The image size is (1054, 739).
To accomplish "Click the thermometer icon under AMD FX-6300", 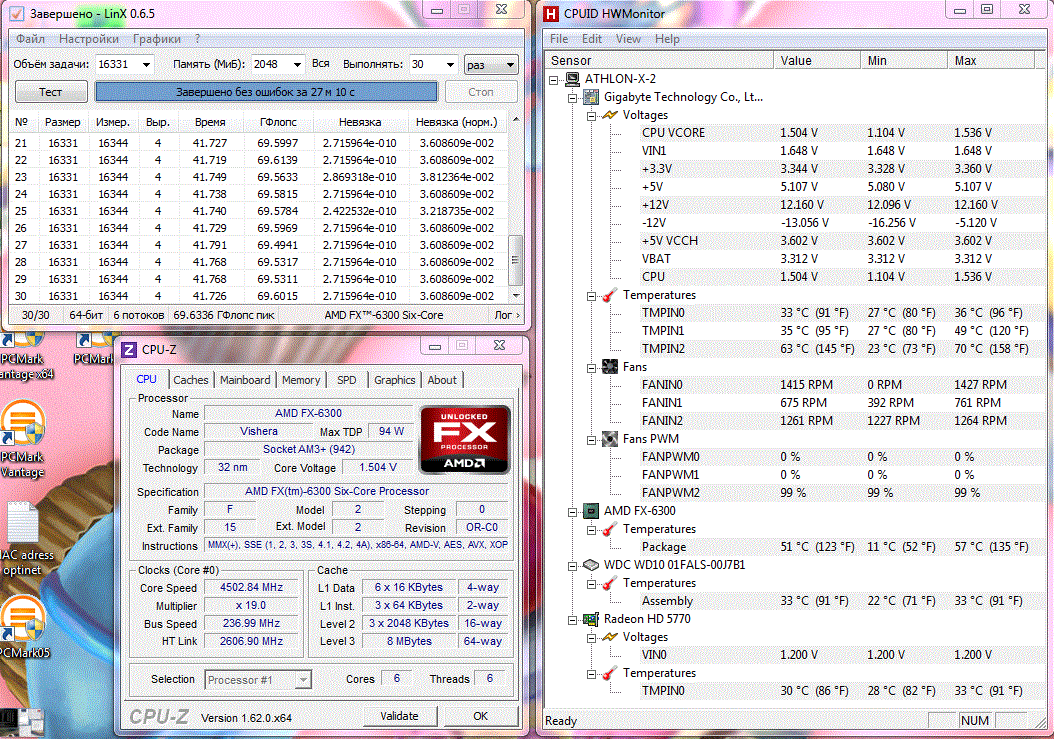I will 610,529.
